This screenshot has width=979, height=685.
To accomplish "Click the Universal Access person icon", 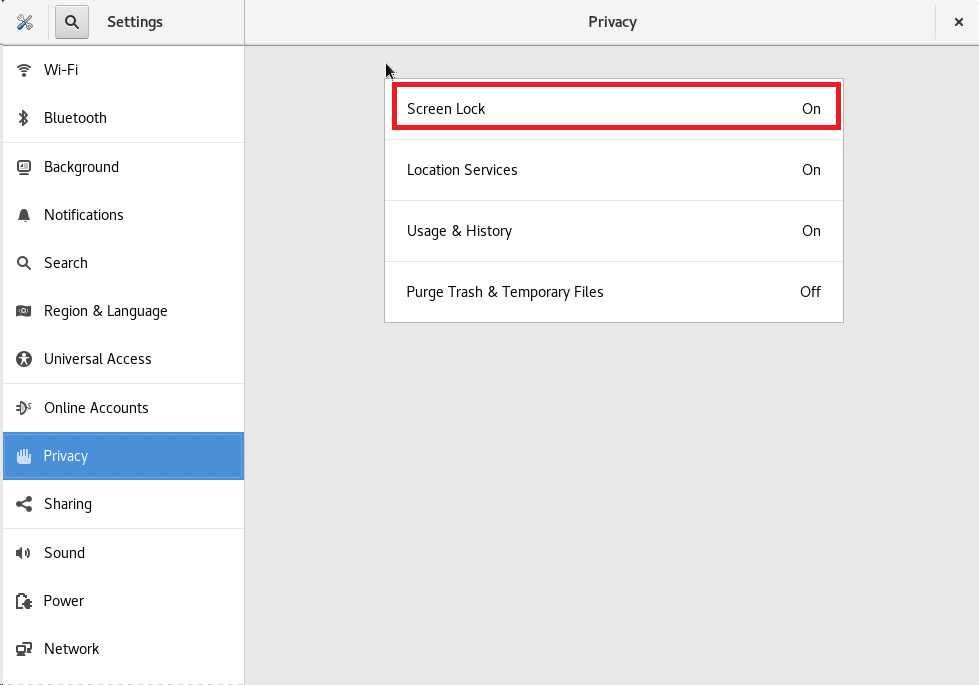I will (24, 359).
